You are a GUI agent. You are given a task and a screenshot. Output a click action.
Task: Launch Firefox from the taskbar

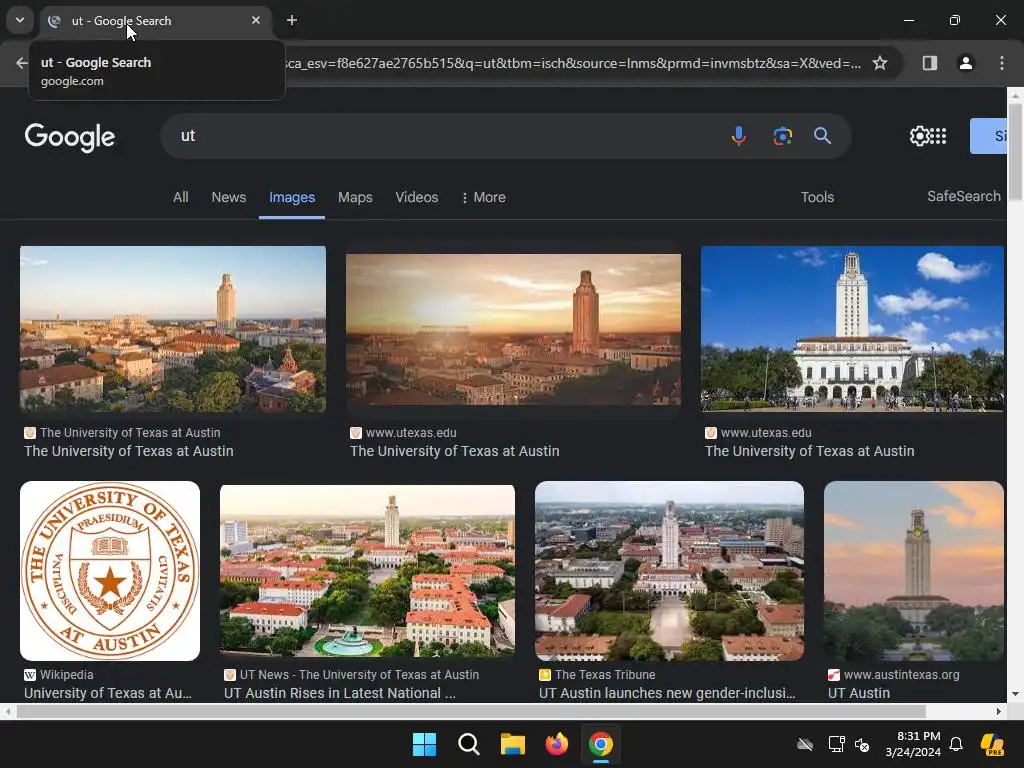tap(556, 744)
